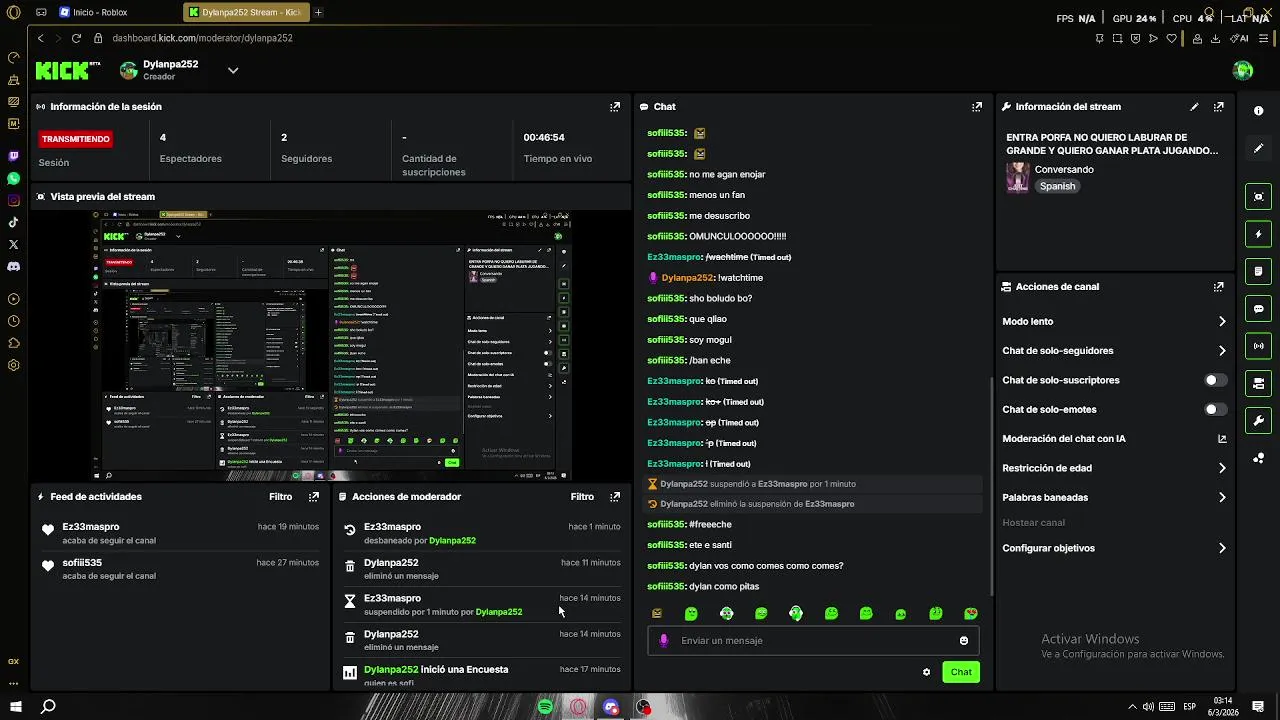Toggle the document widget icon in sidebar
Image resolution: width=1280 pixels, height=720 pixels.
[x=1259, y=271]
